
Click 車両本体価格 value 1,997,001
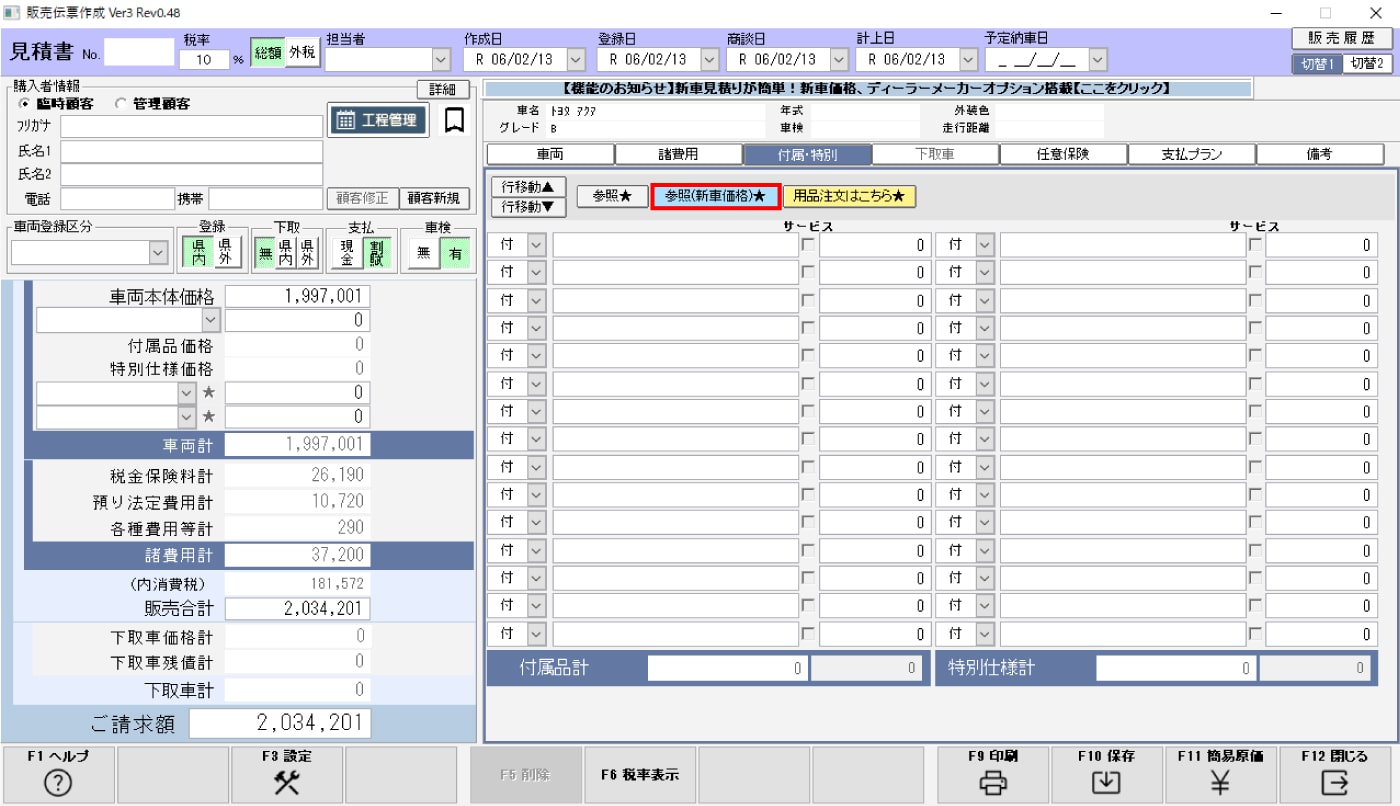(297, 296)
